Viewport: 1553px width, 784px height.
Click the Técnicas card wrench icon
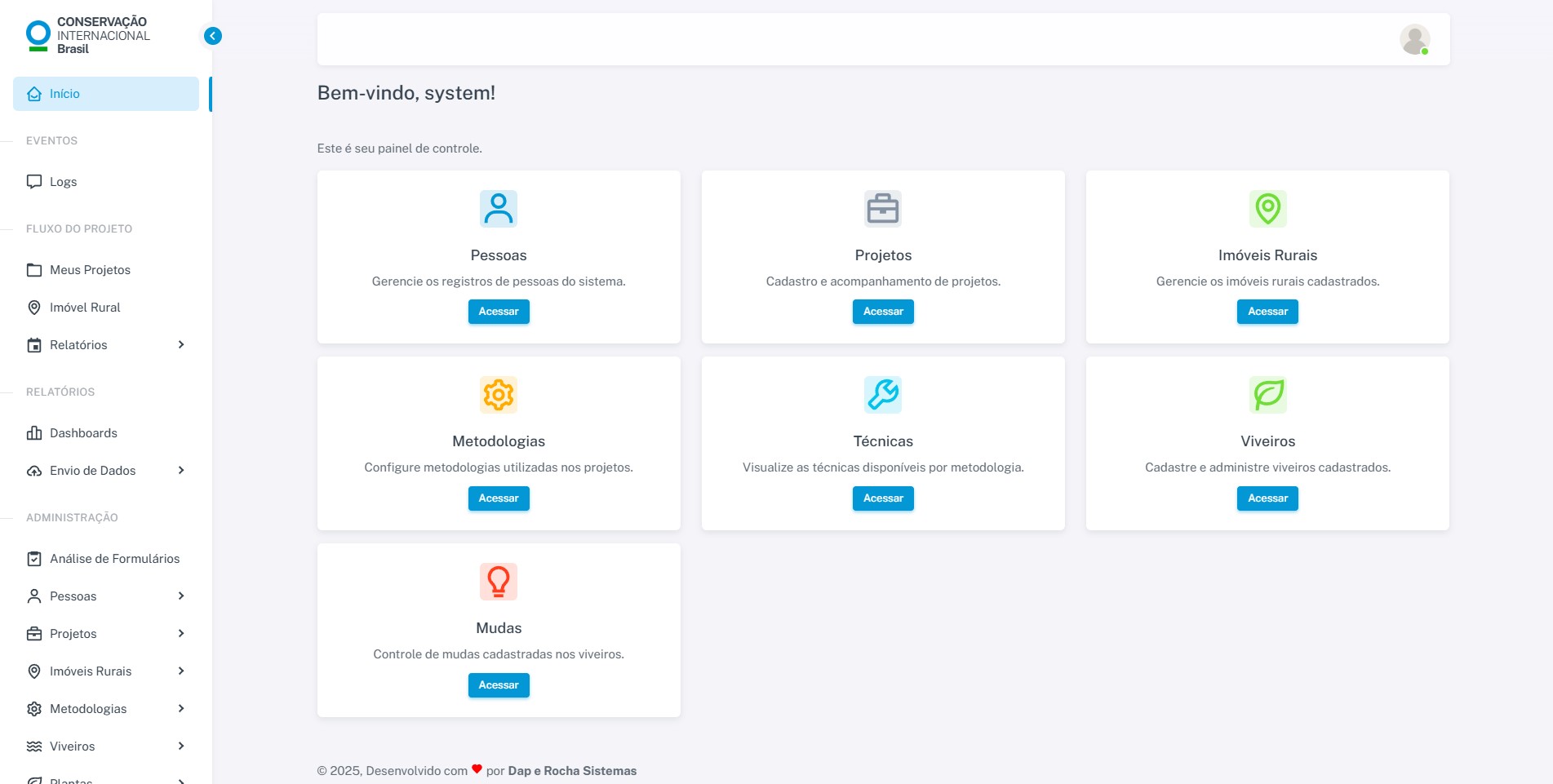883,395
